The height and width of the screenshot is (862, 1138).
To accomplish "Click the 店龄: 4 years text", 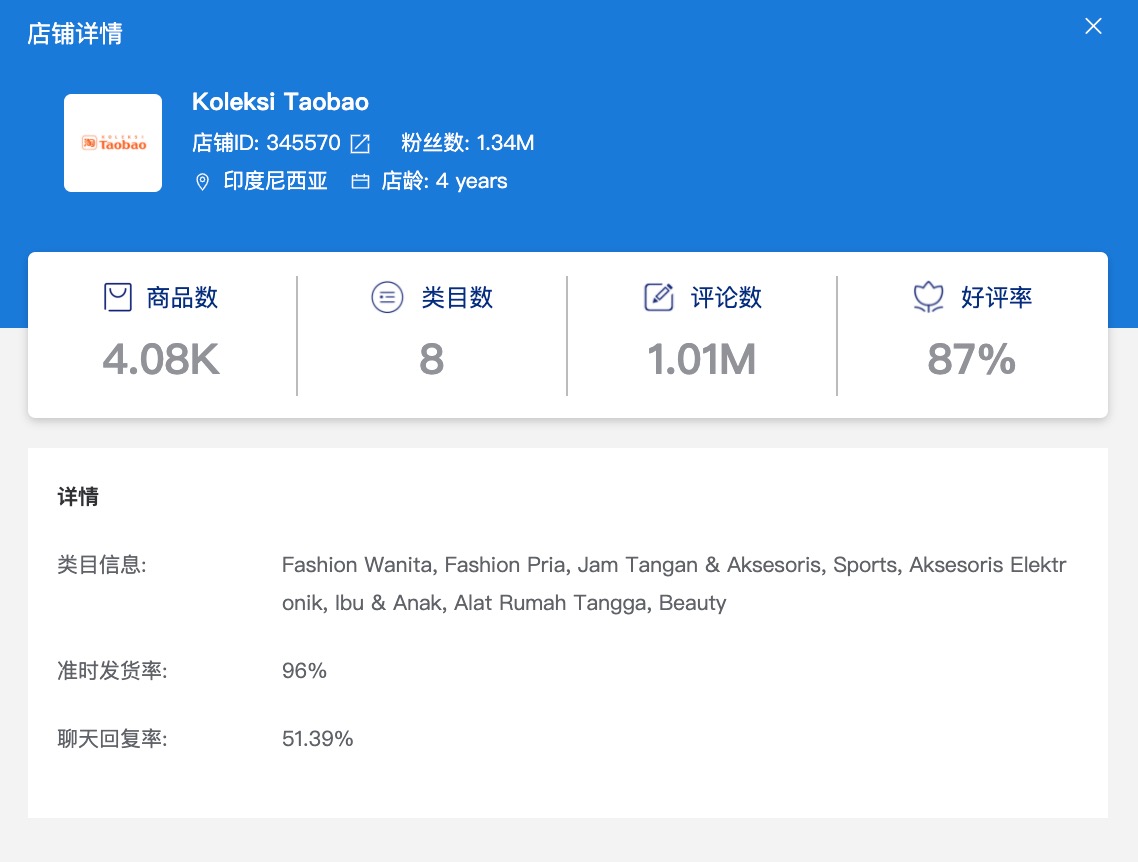I will (444, 181).
